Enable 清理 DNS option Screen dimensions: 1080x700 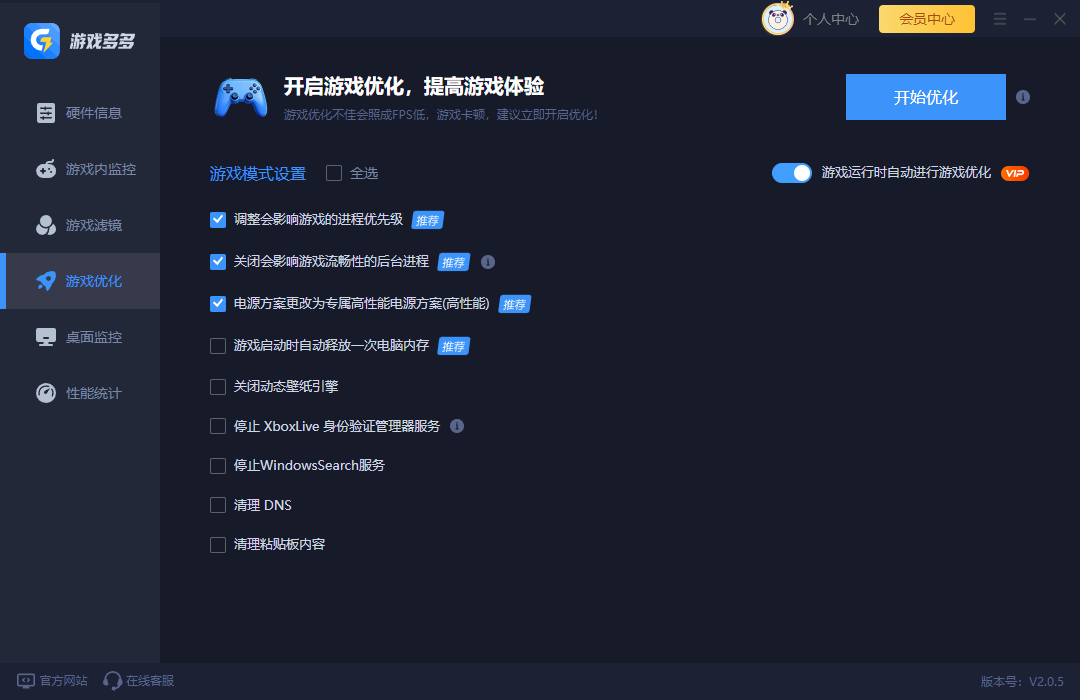(217, 505)
